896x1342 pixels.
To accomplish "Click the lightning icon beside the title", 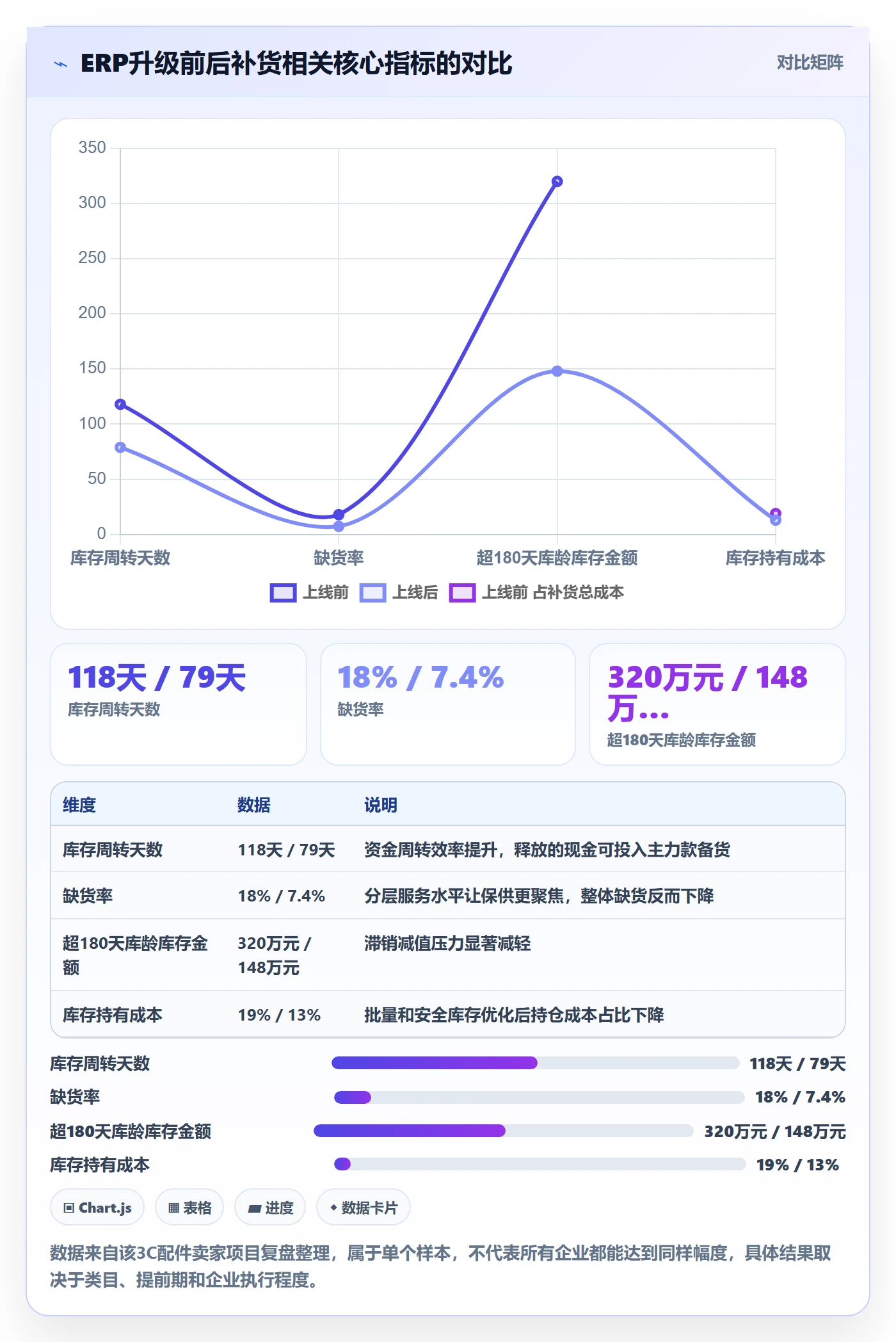I will pos(61,64).
